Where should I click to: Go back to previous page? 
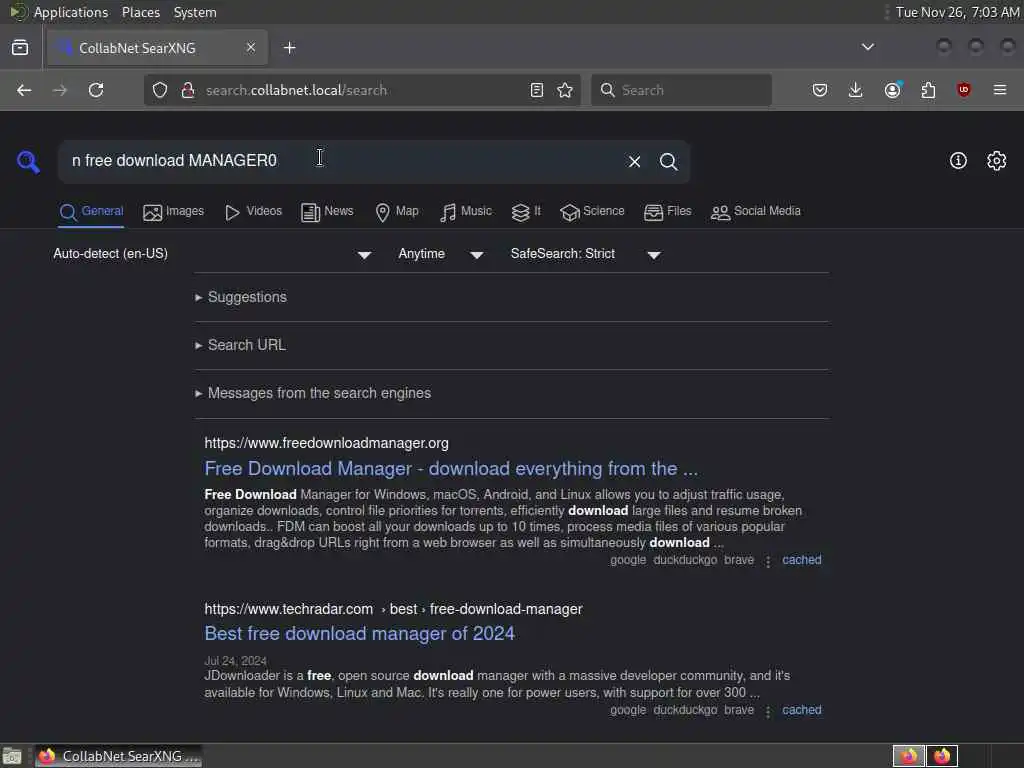coord(24,90)
